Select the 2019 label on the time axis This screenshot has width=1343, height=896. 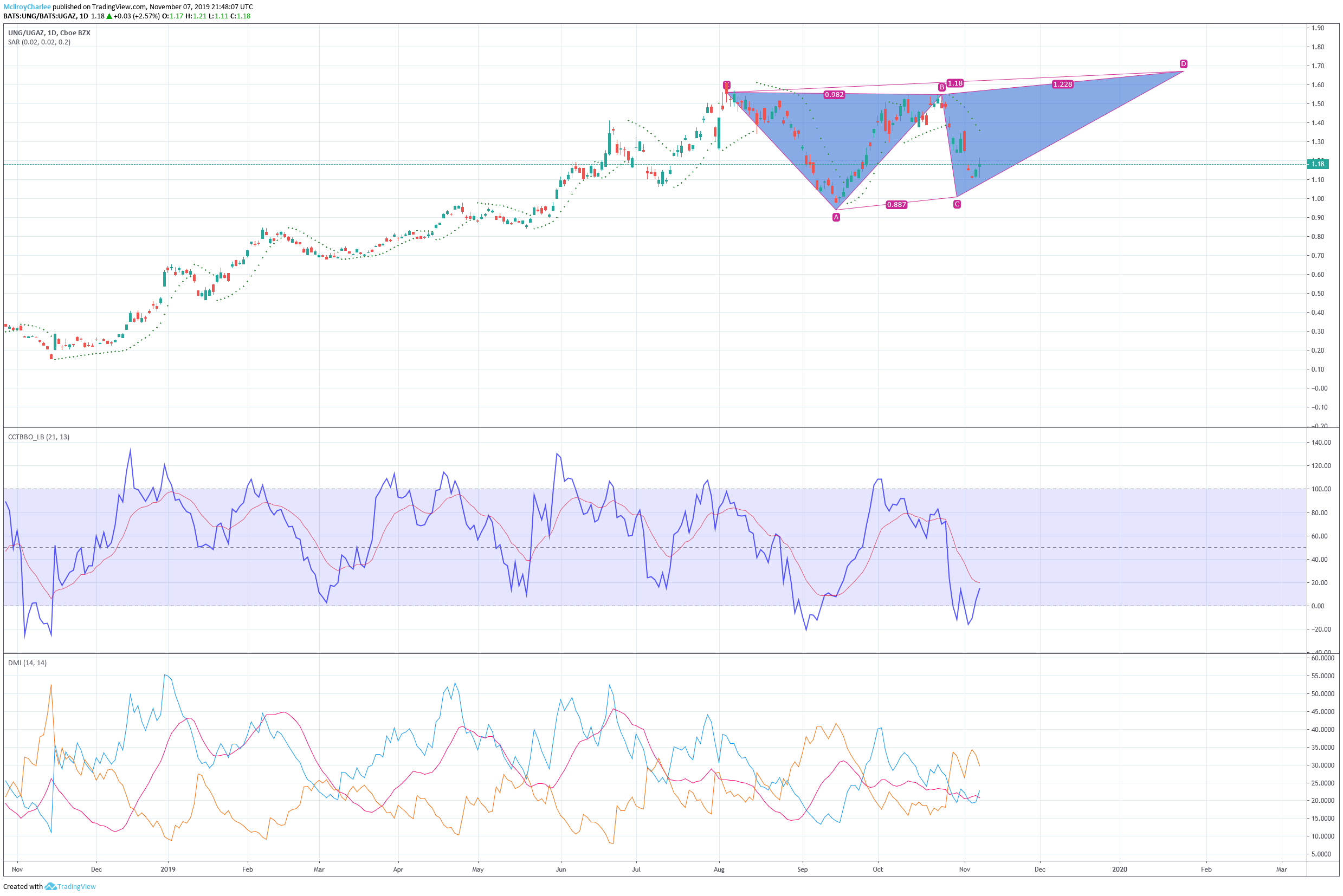pos(168,869)
